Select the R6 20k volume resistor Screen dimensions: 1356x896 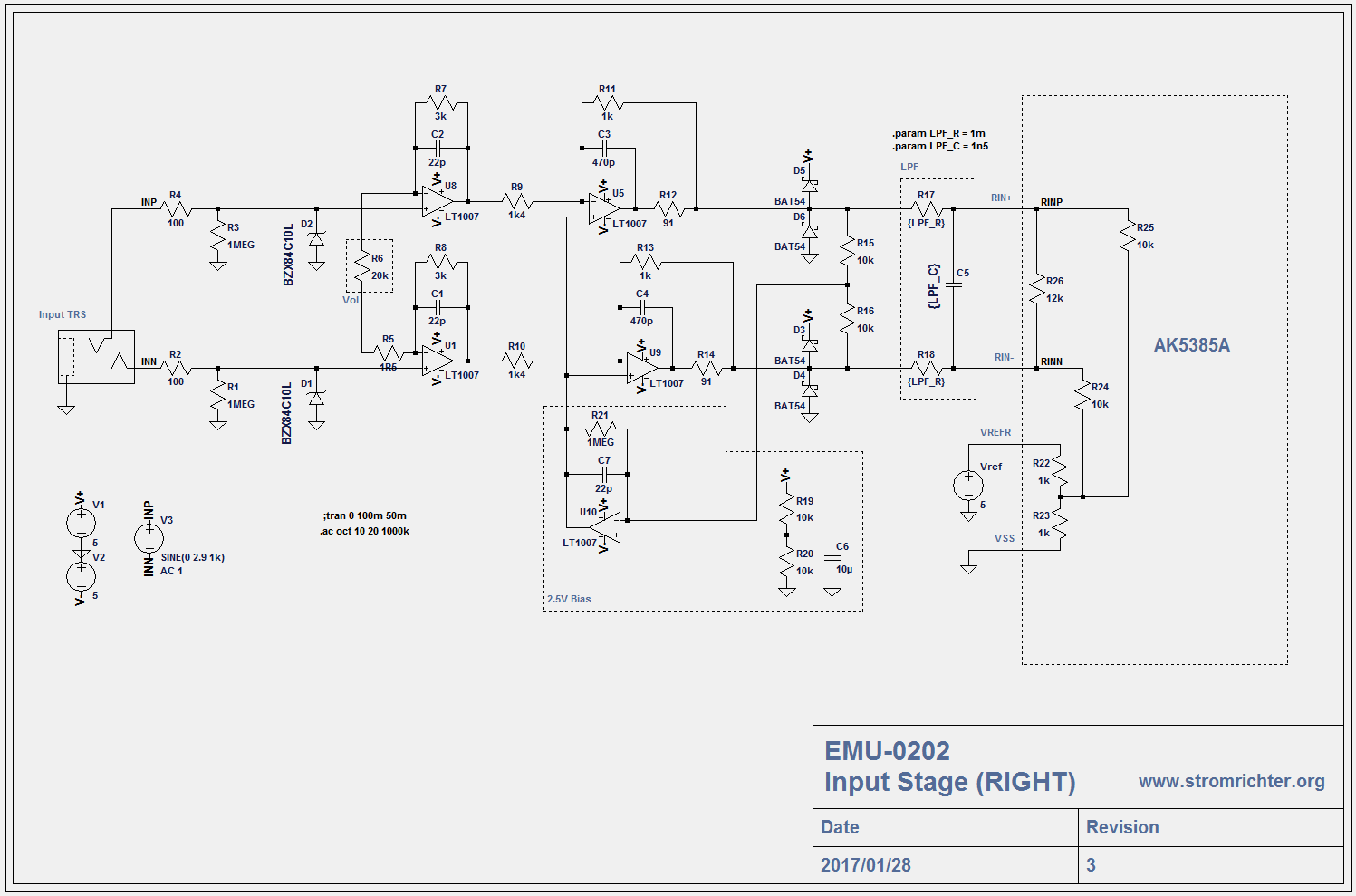click(x=362, y=266)
